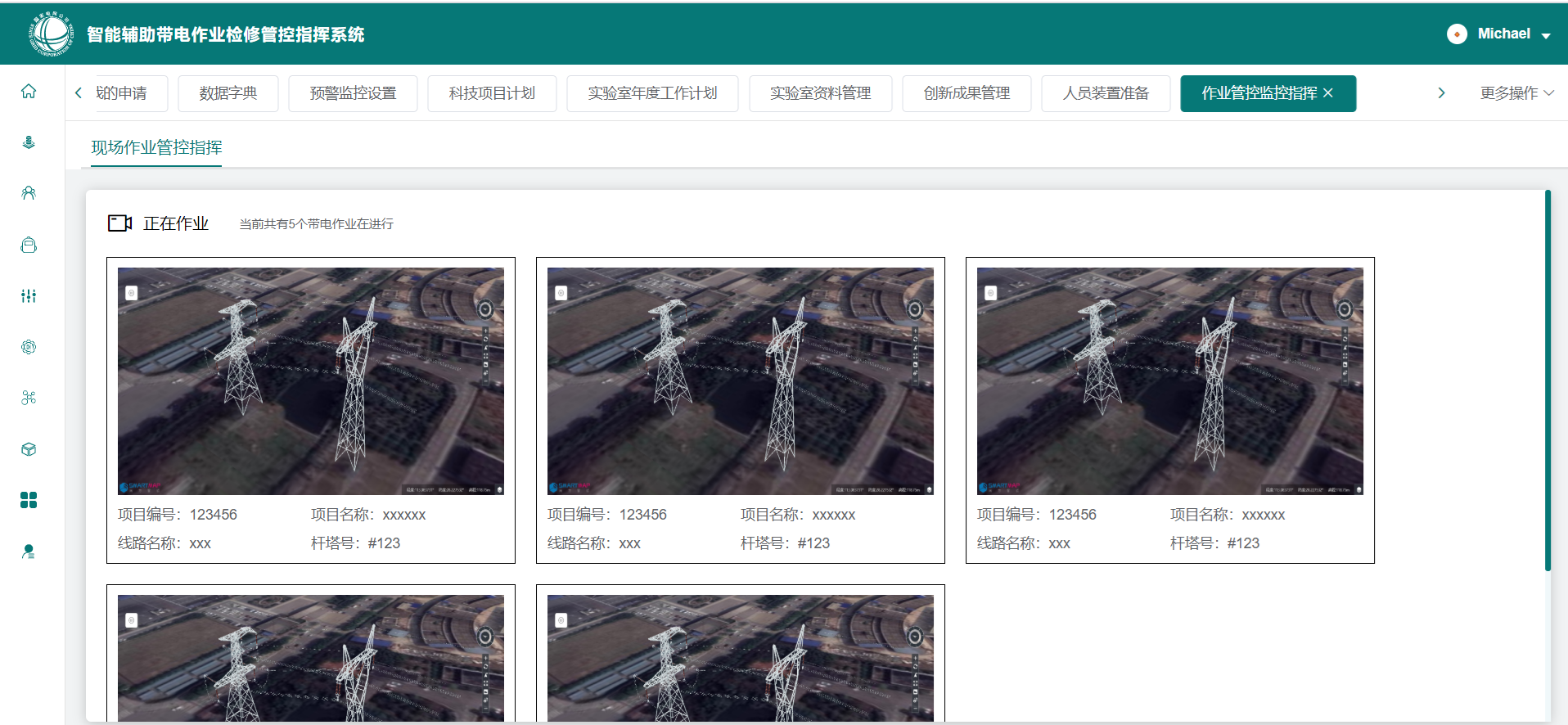The image size is (1568, 725).
Task: Click the stacked layers sidebar icon
Action: tap(29, 142)
